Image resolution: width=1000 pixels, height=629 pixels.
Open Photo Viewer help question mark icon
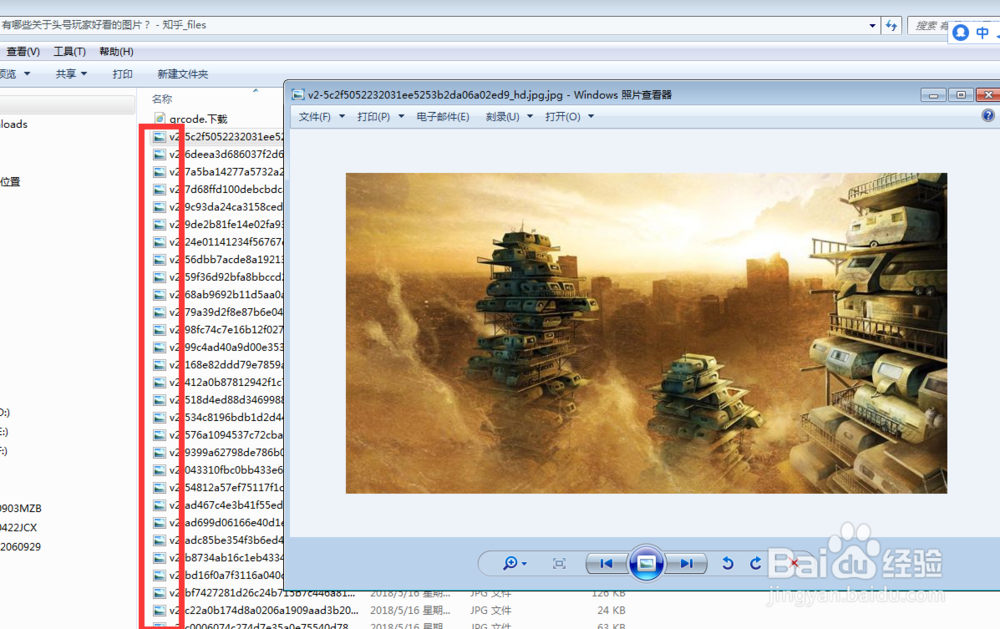point(988,115)
